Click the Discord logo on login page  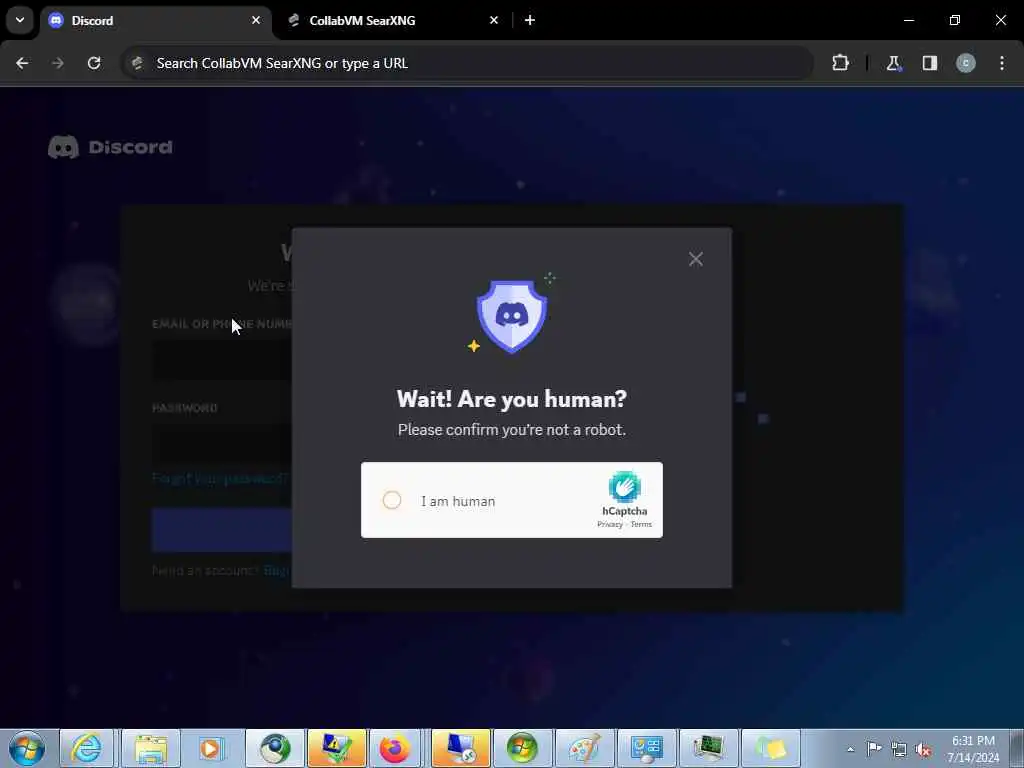(110, 147)
